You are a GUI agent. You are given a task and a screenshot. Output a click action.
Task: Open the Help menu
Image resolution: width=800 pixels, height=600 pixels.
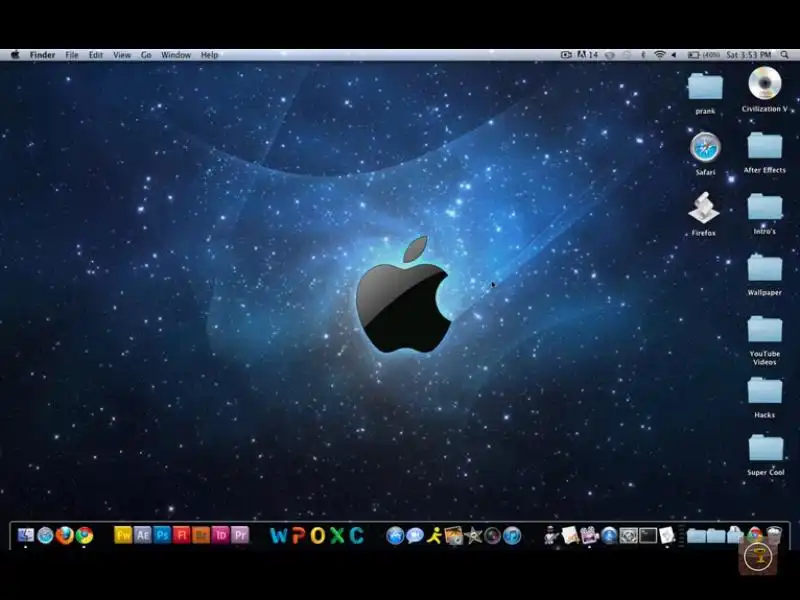(209, 55)
